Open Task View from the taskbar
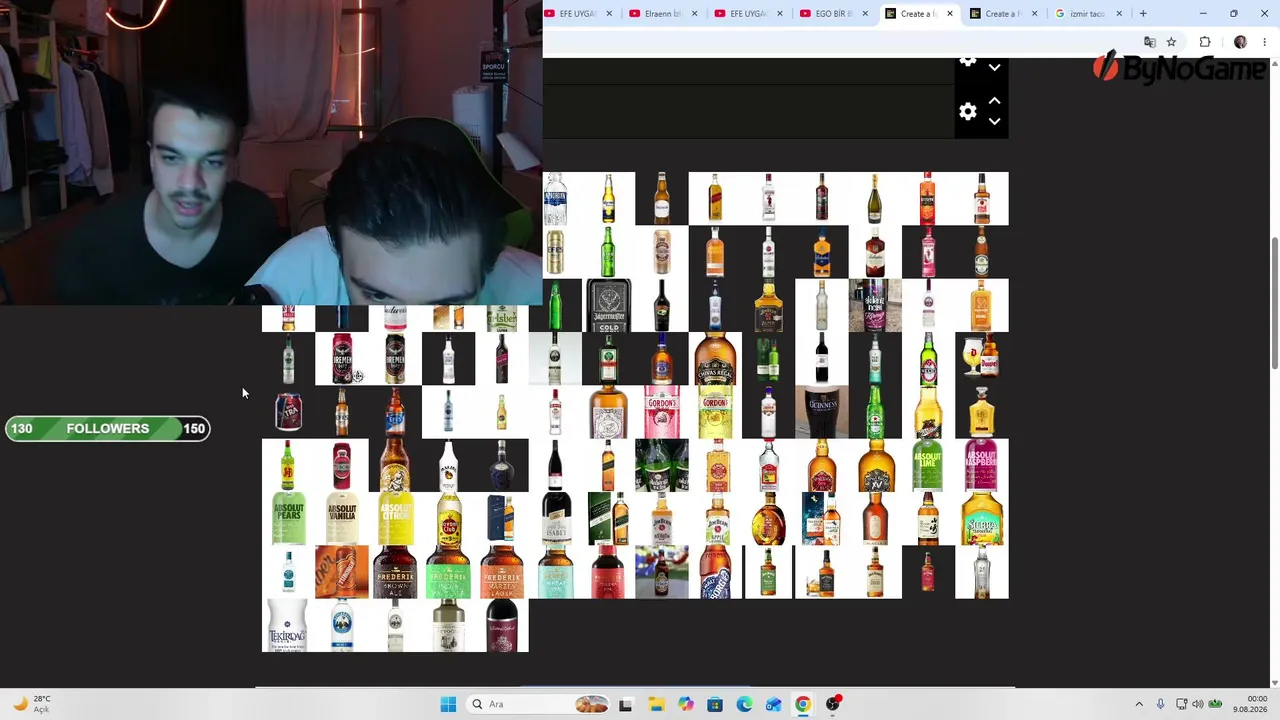 point(625,704)
